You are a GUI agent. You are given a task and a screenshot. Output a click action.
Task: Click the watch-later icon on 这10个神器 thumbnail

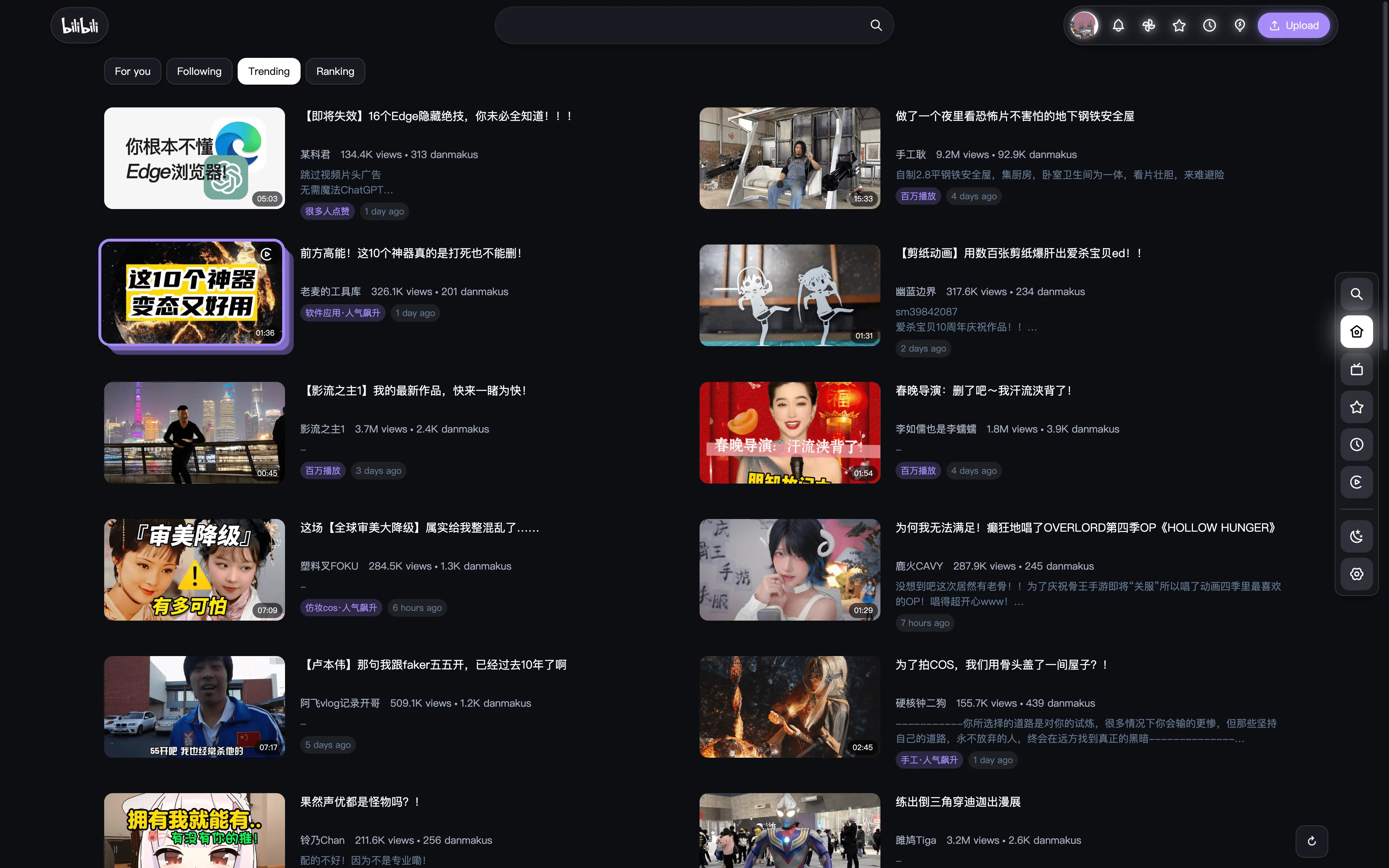(266, 254)
